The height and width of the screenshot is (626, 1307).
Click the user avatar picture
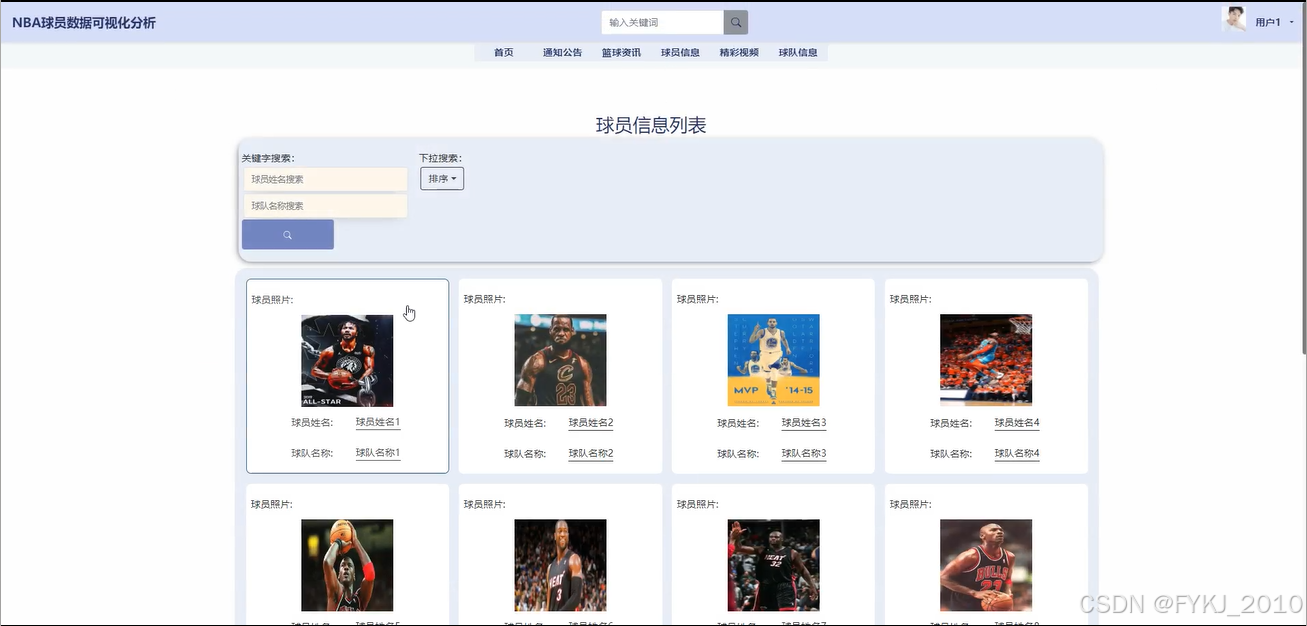click(x=1234, y=19)
